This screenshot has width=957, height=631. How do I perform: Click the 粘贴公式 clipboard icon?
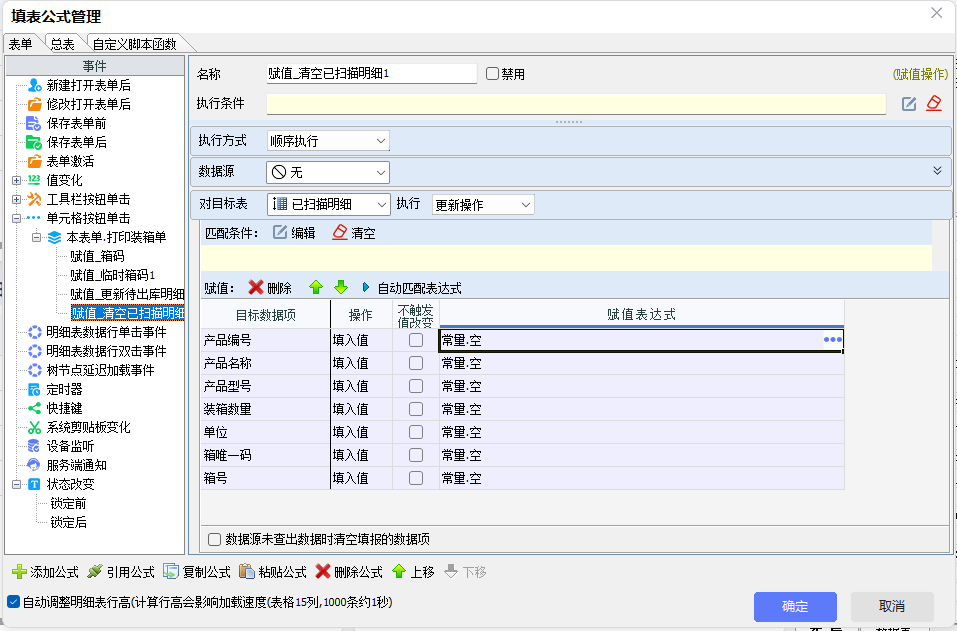pyautogui.click(x=247, y=572)
